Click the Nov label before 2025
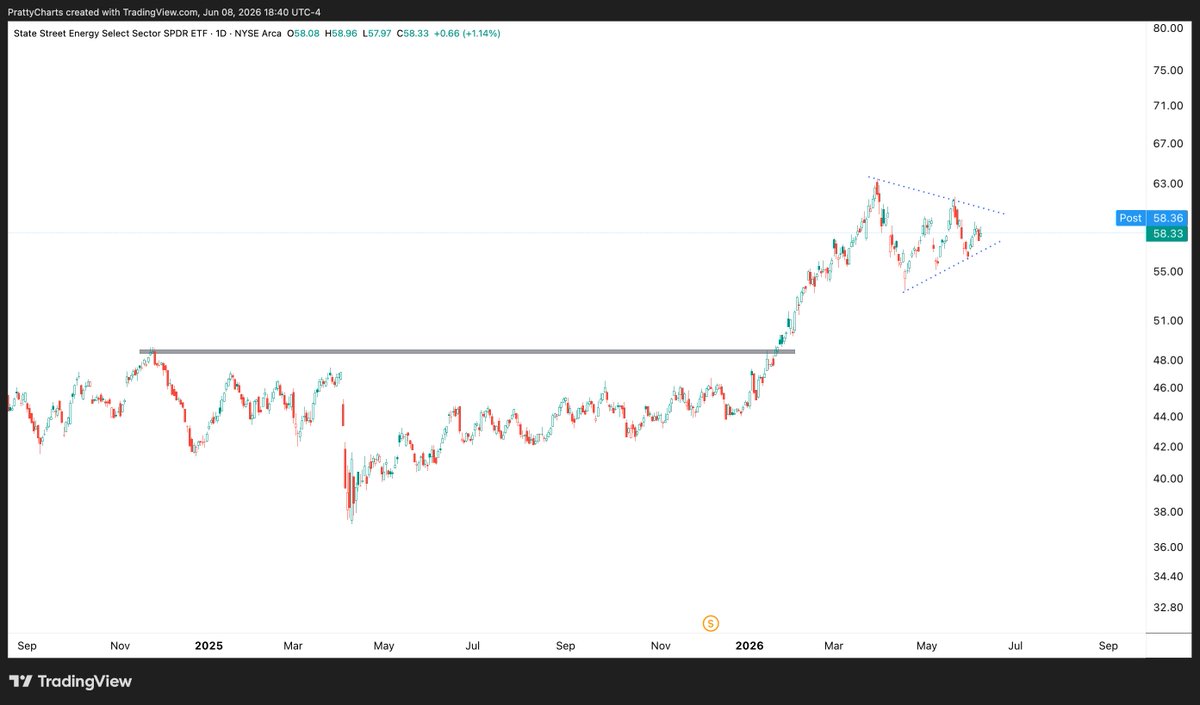The height and width of the screenshot is (705, 1200). 122,646
